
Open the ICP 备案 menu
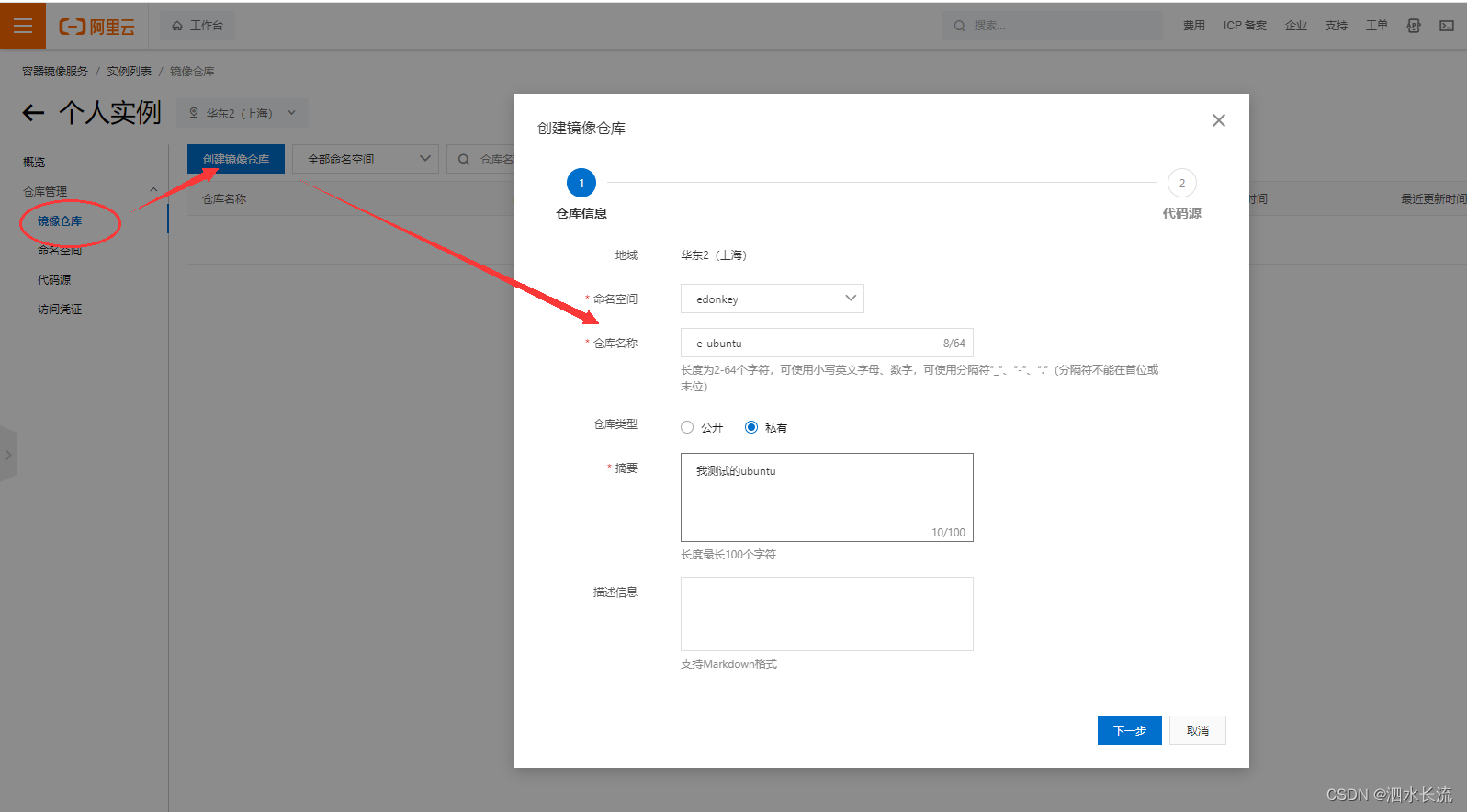point(1245,26)
